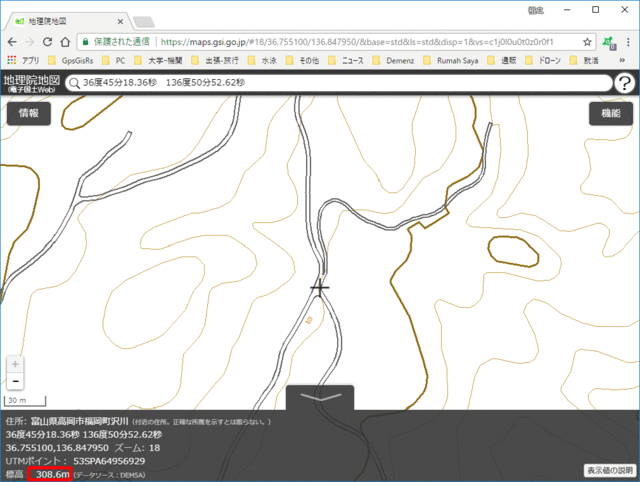Viewport: 640px width, 482px height.
Task: Collapse the info panel with the down chevron
Action: [320, 397]
